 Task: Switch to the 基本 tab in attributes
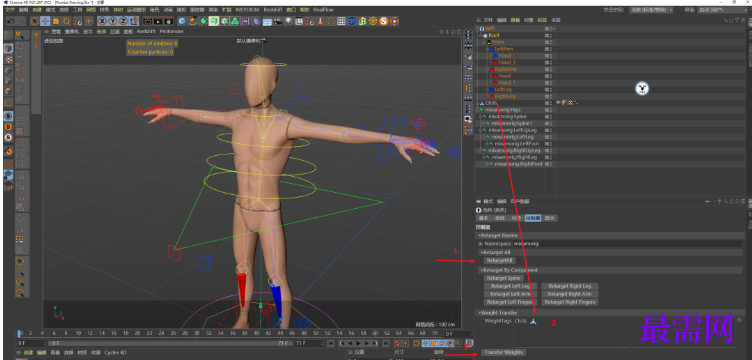(x=483, y=218)
